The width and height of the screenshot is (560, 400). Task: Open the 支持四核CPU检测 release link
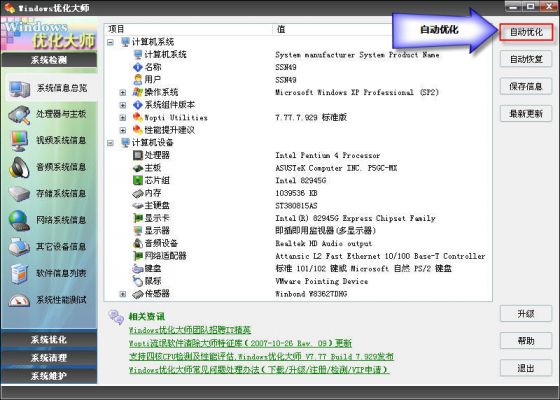[261, 356]
